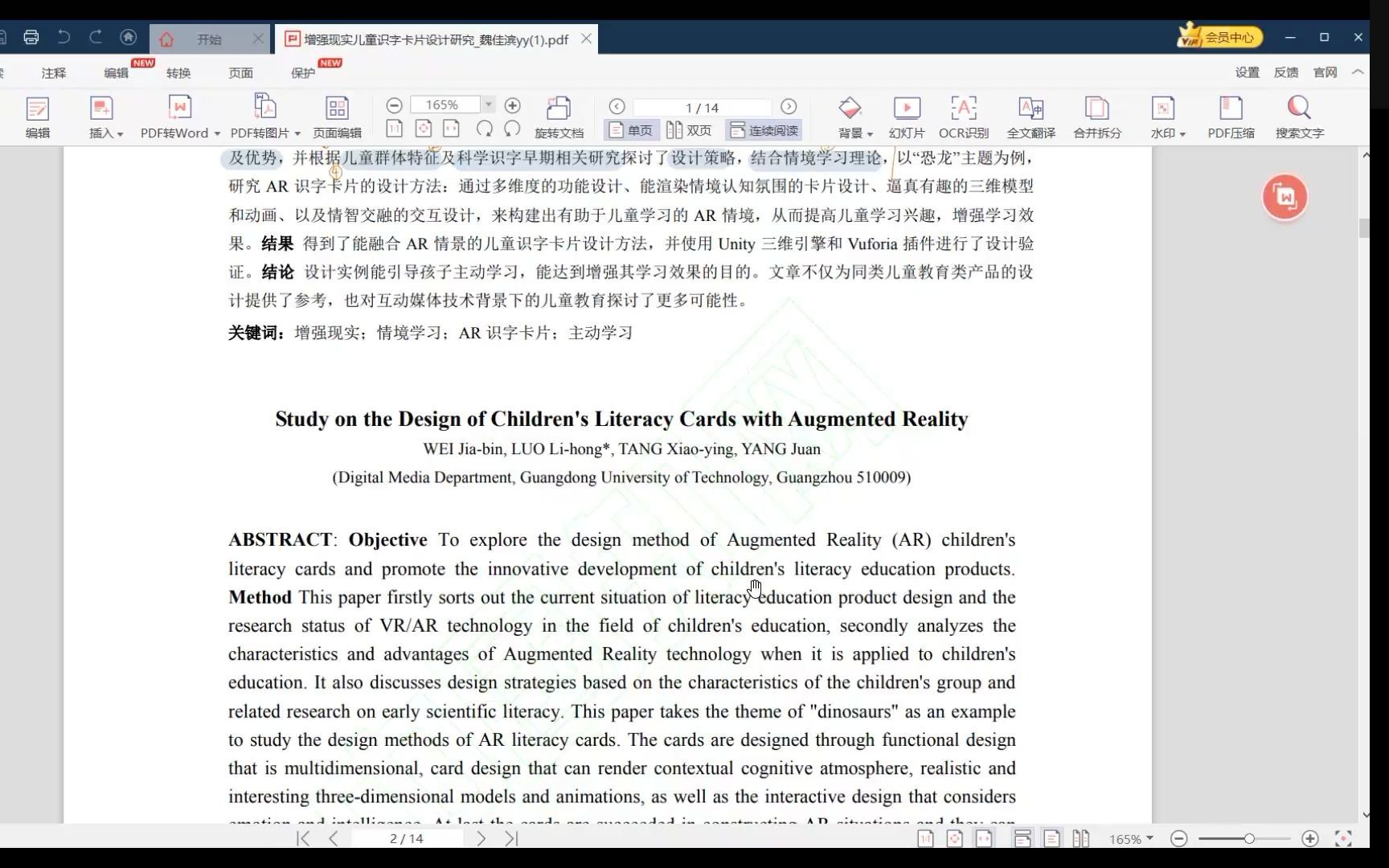Open 合并拆分 merge and split tool
The height and width of the screenshot is (868, 1389).
click(x=1097, y=117)
